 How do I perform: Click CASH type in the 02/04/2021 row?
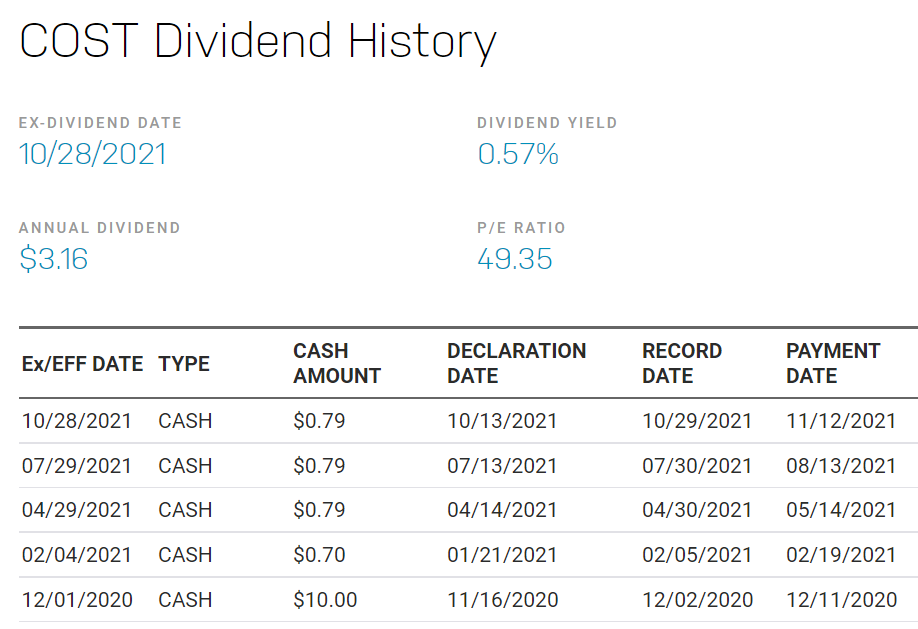pyautogui.click(x=185, y=555)
